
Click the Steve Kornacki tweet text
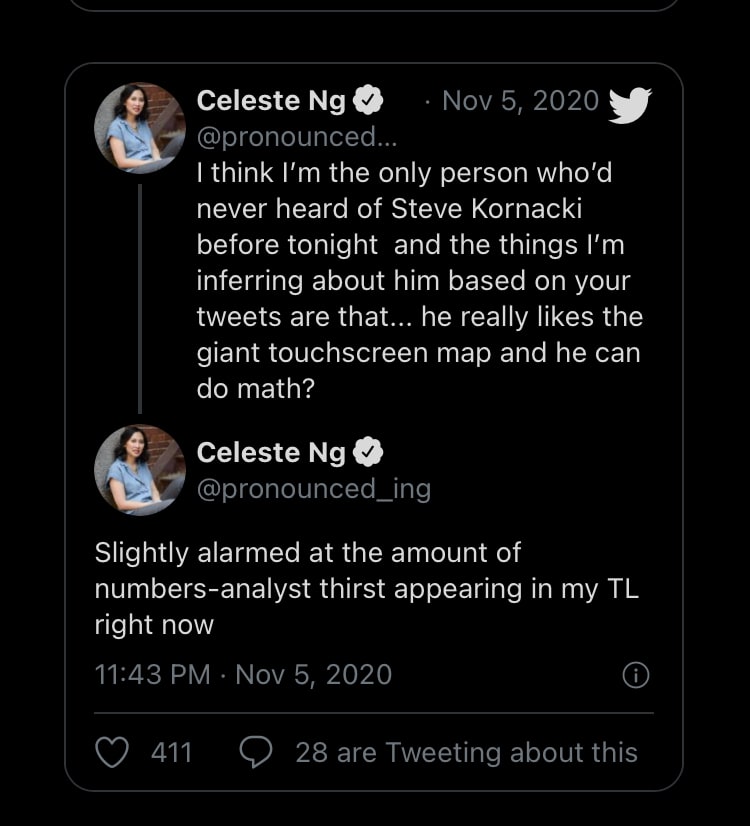click(418, 280)
